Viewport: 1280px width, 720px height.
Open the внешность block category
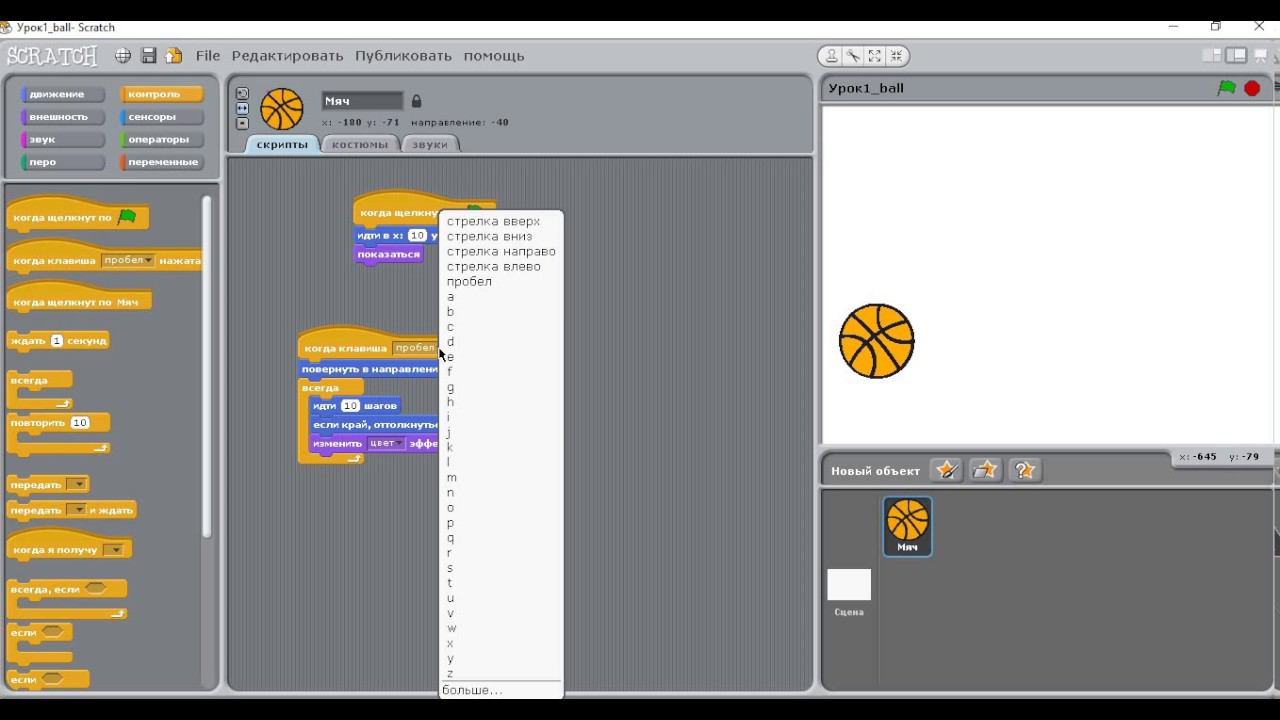pos(62,117)
